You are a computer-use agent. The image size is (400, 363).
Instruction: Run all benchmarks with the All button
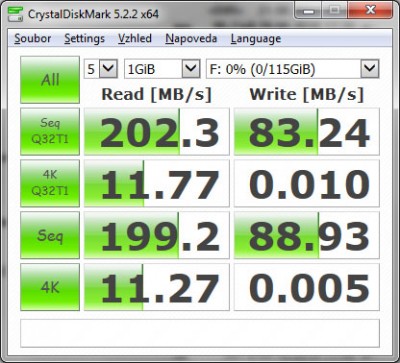(50, 80)
